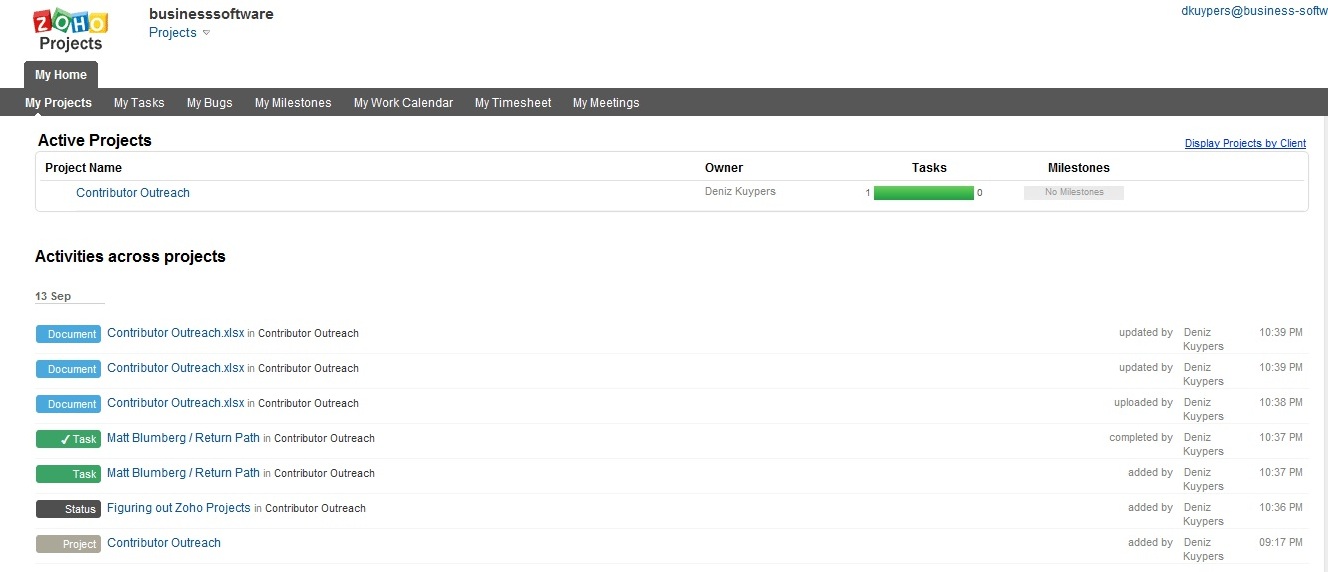Click the 10:36 PM timestamp
The height and width of the screenshot is (572, 1328).
(1281, 507)
